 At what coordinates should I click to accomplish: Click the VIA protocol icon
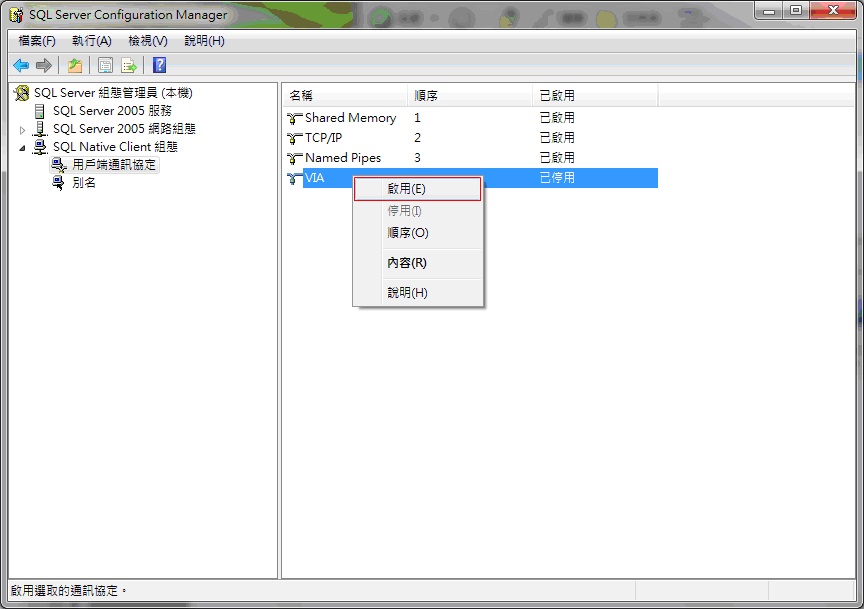click(x=295, y=178)
